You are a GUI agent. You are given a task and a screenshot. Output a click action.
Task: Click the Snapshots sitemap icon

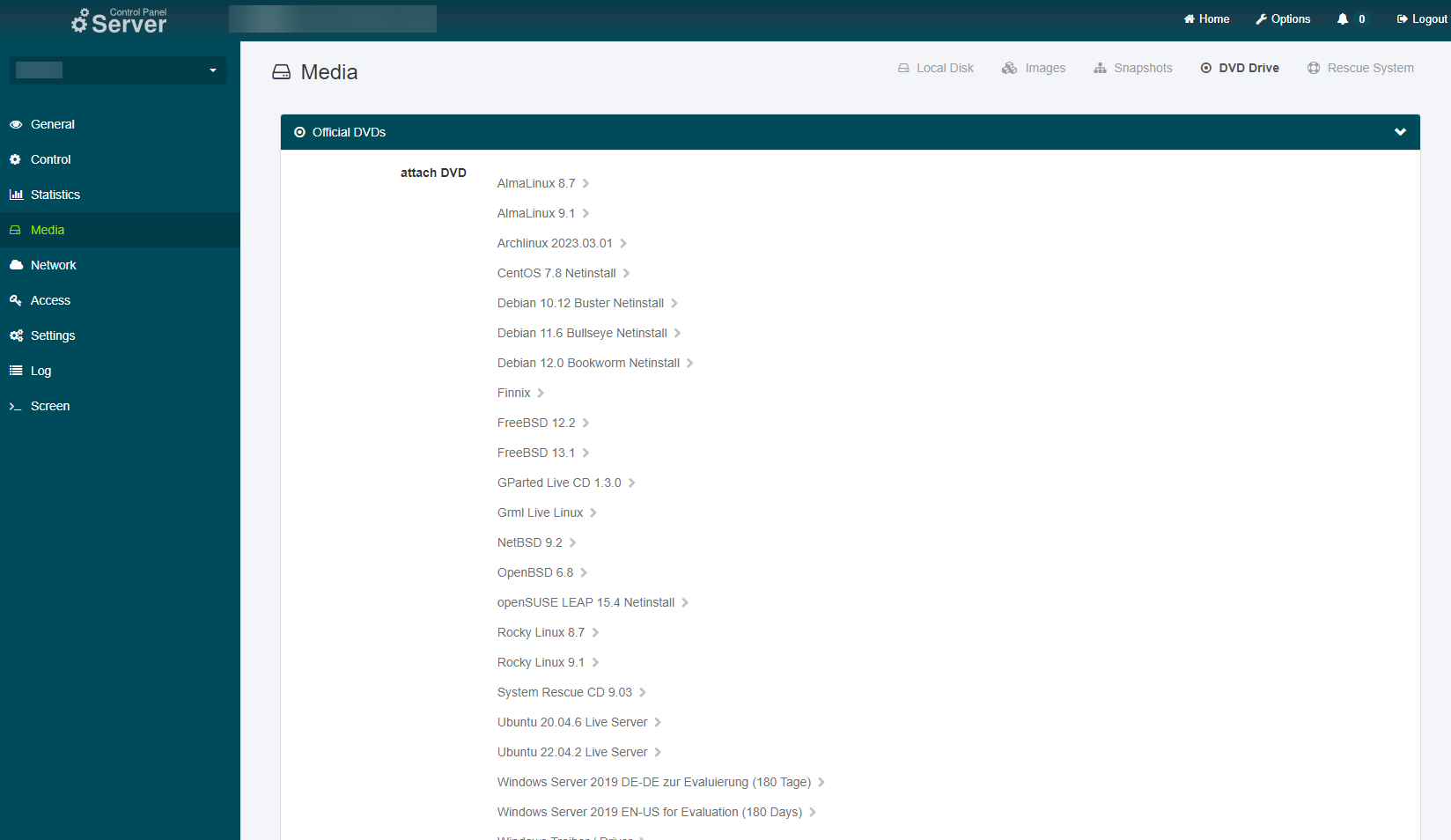click(x=1101, y=68)
